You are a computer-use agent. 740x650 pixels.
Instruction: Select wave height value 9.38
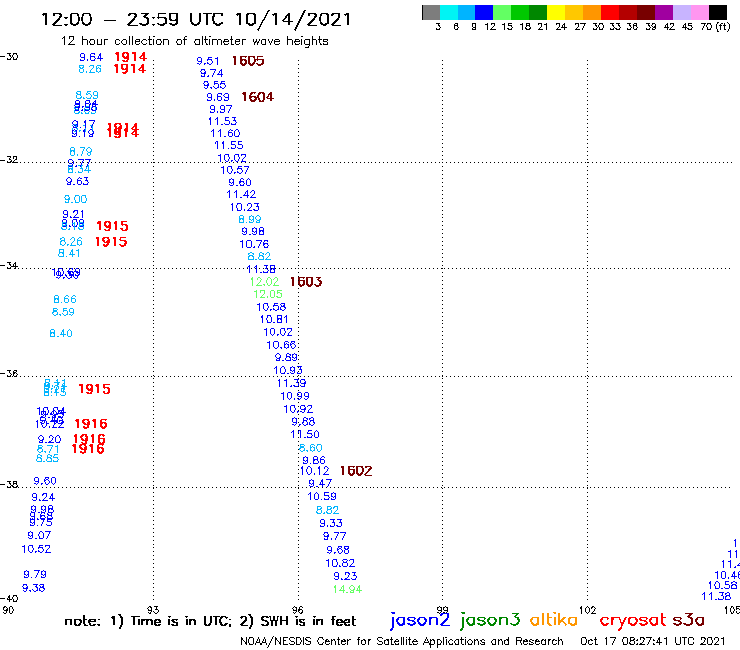tap(34, 588)
